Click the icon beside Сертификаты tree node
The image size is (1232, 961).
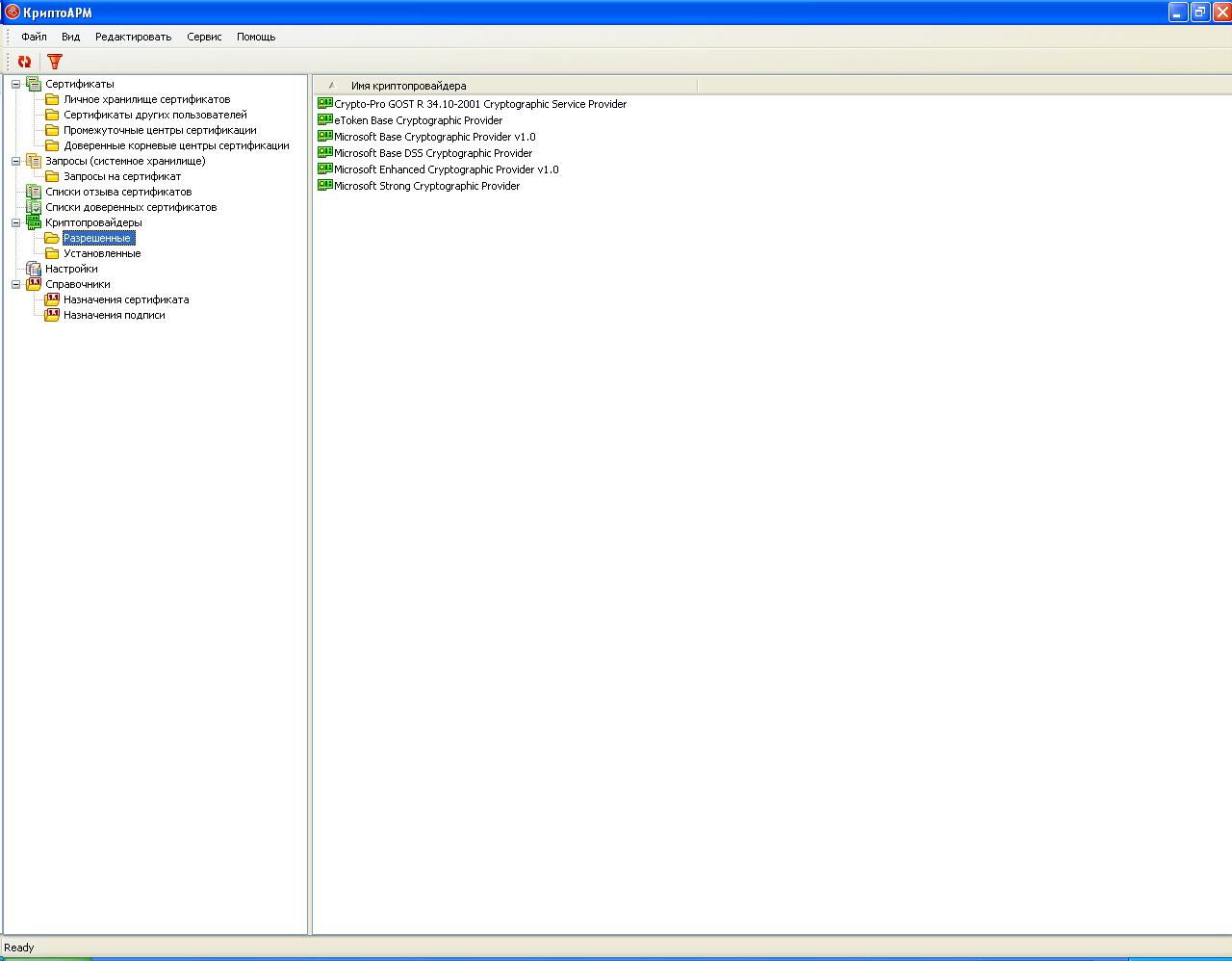pyautogui.click(x=34, y=84)
